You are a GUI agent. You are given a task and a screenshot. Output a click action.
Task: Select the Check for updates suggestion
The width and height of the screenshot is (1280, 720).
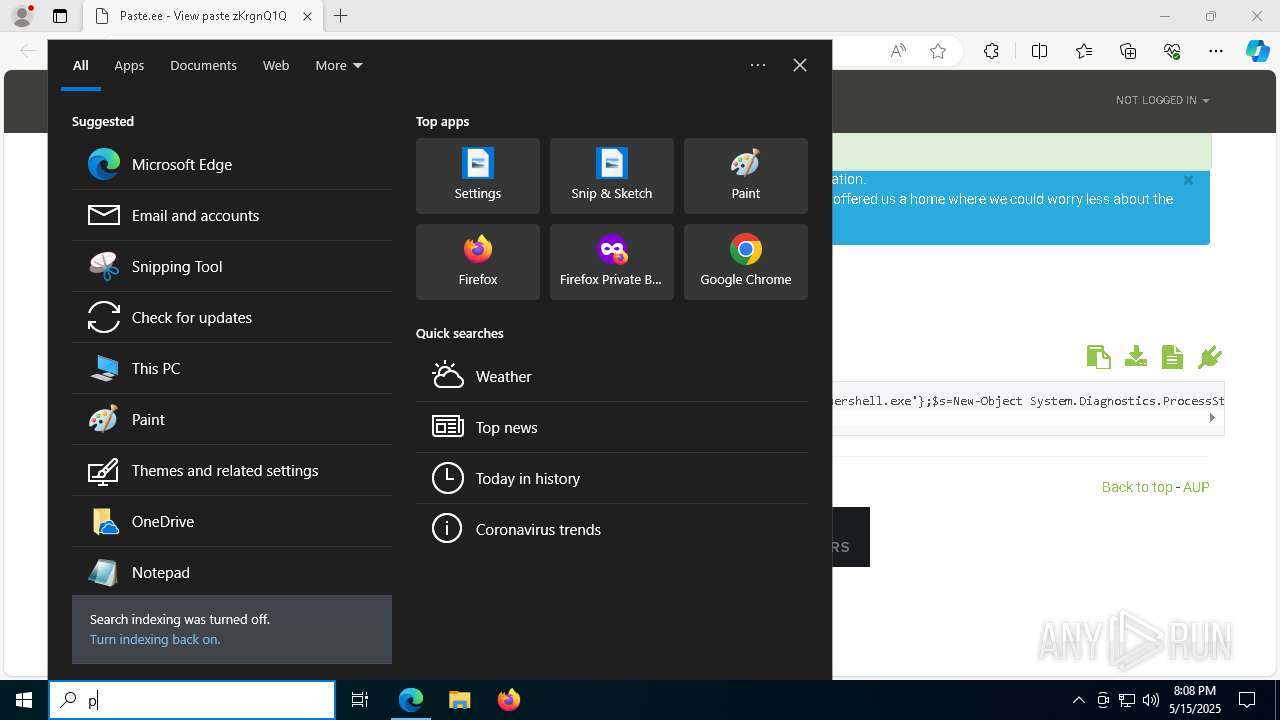(232, 317)
